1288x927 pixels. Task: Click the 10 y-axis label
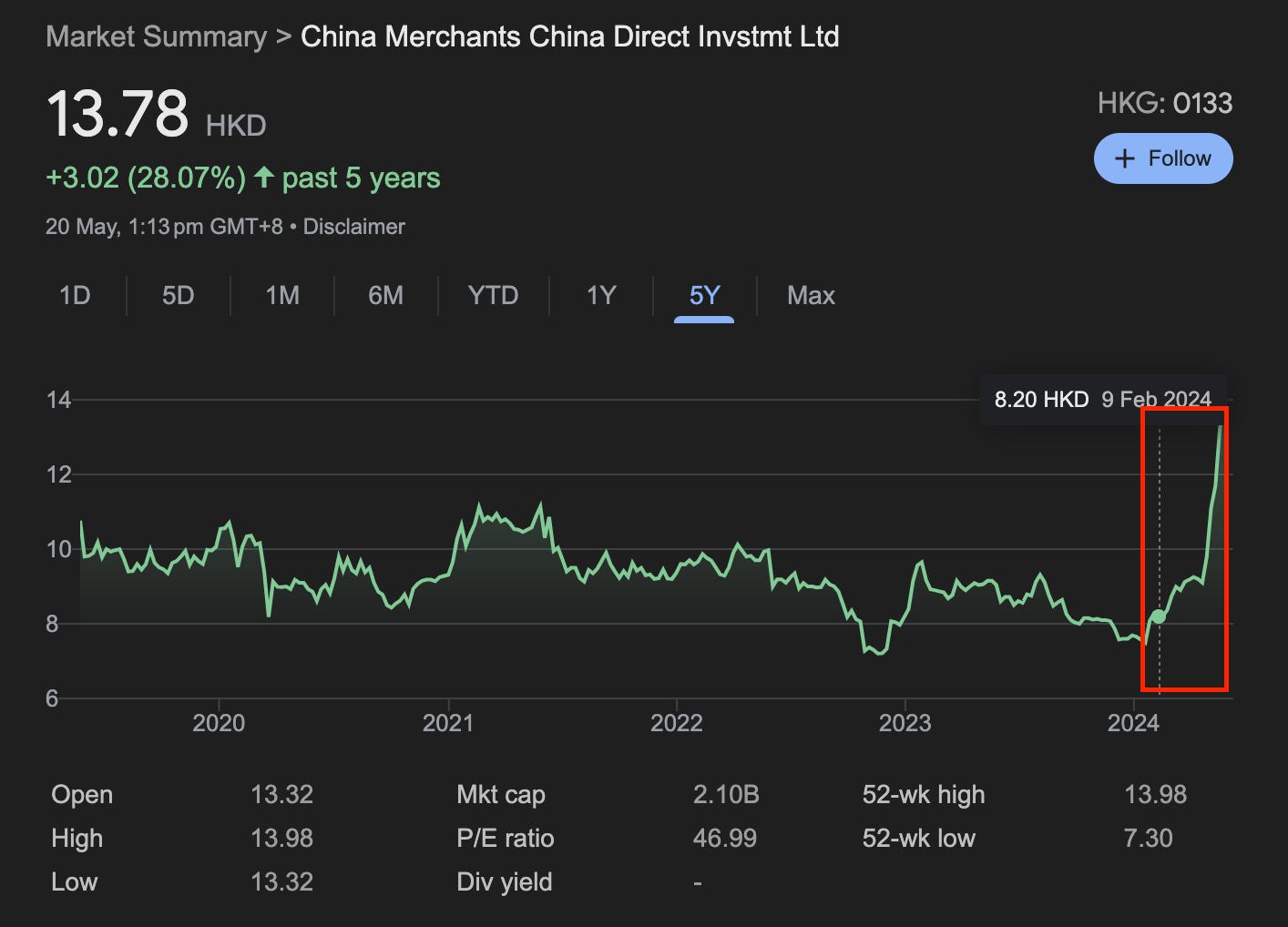coord(58,548)
